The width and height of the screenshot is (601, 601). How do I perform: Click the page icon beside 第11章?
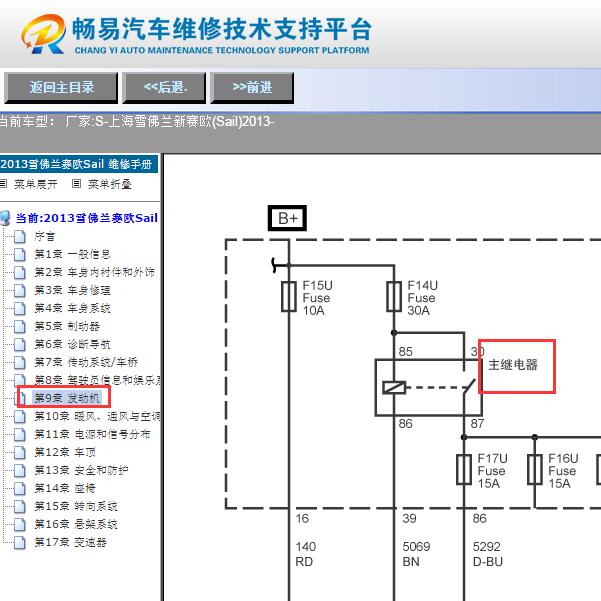tap(20, 435)
